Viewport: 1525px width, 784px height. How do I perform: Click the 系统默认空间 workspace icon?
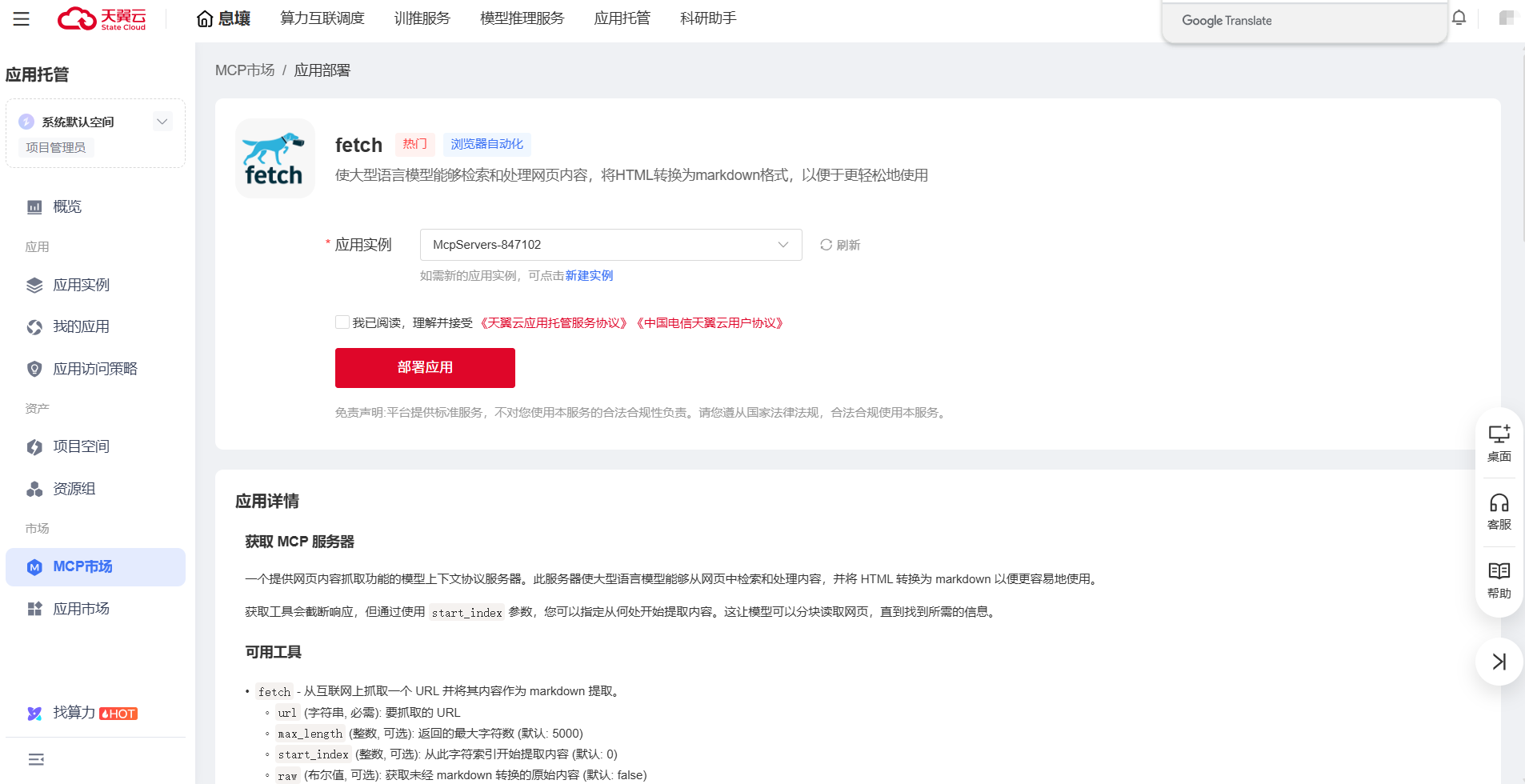[26, 122]
